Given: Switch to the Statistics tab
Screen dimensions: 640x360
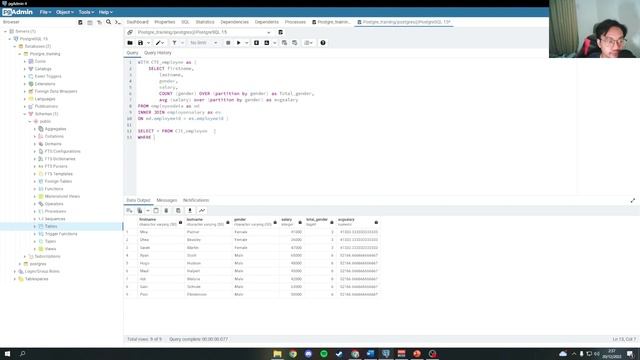Looking at the screenshot, I should [x=205, y=22].
